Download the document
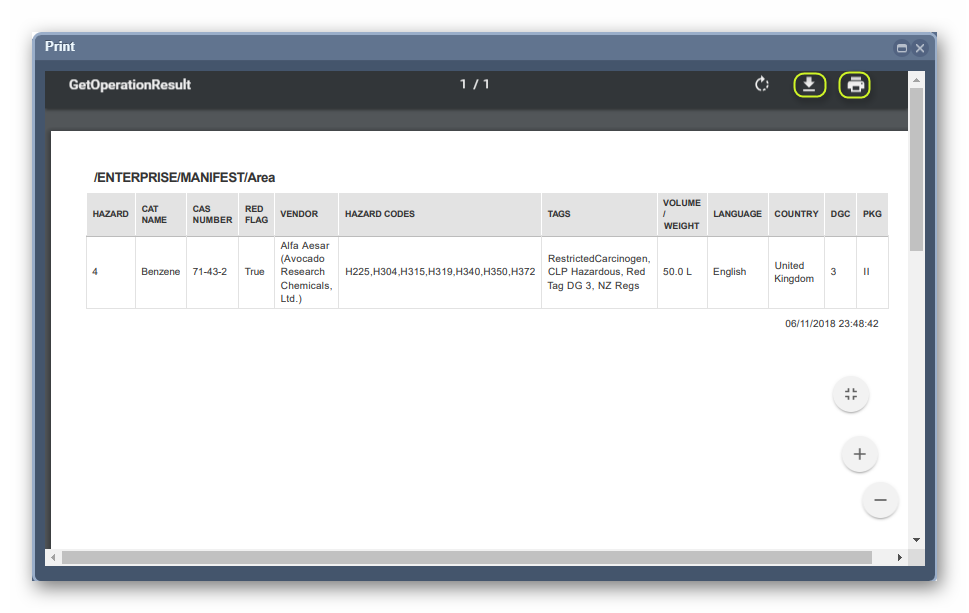 (809, 85)
